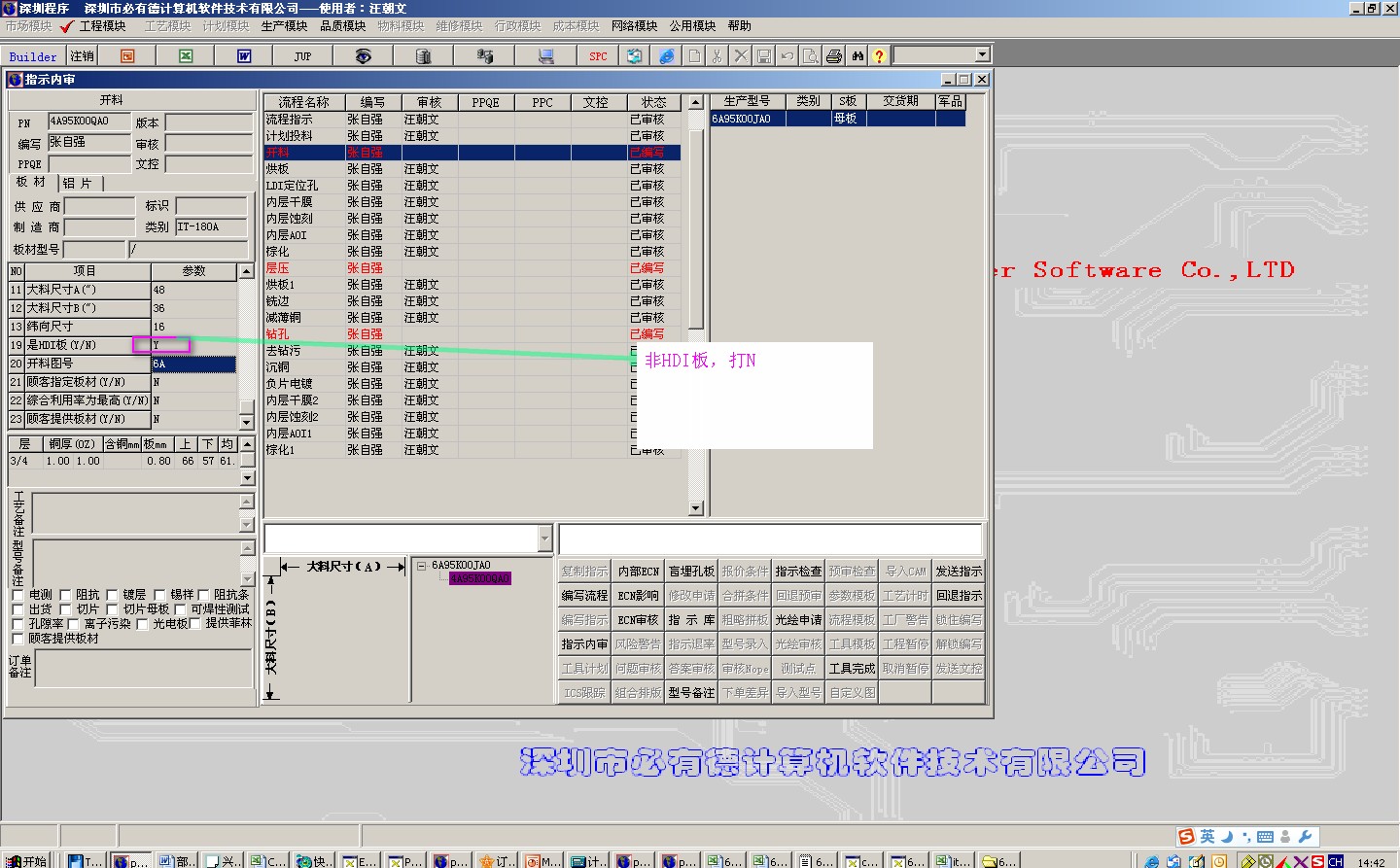The height and width of the screenshot is (868, 1400).
Task: Click the scissors cut icon
Action: click(x=717, y=56)
